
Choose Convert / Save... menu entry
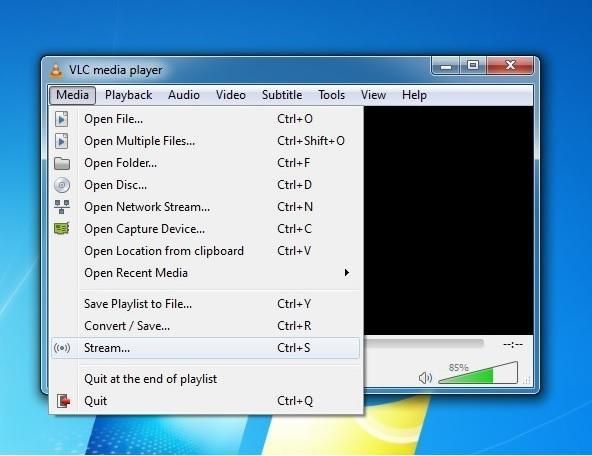[206, 326]
